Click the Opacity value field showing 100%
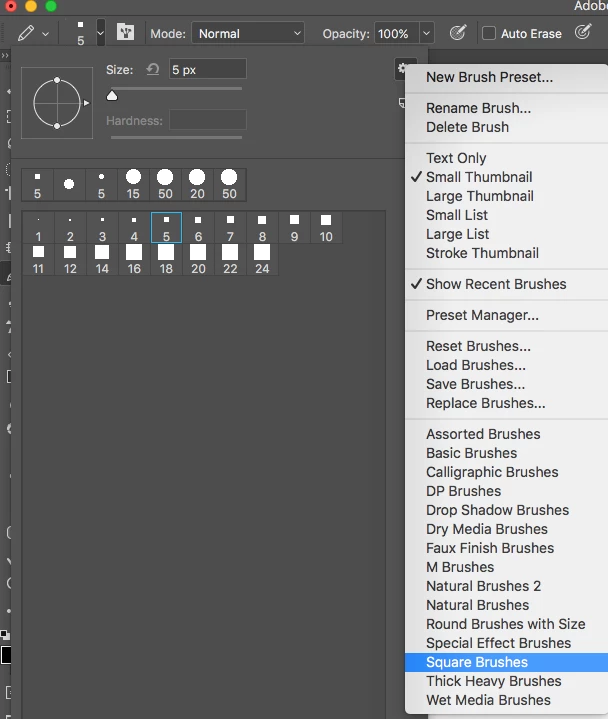The image size is (608, 719). point(396,33)
